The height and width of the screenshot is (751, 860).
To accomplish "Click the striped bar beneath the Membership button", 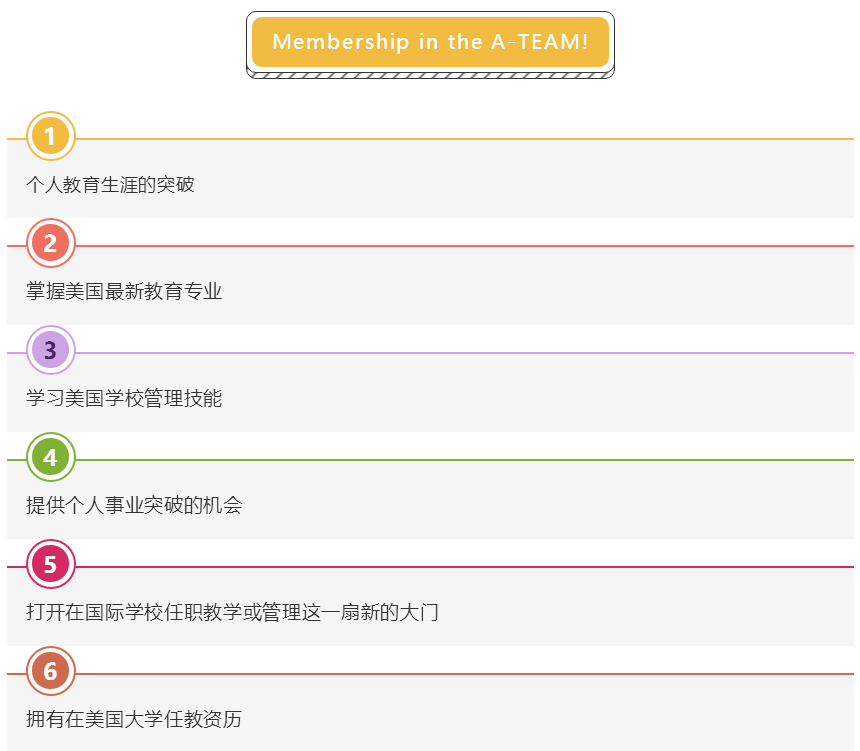I will click(x=430, y=74).
